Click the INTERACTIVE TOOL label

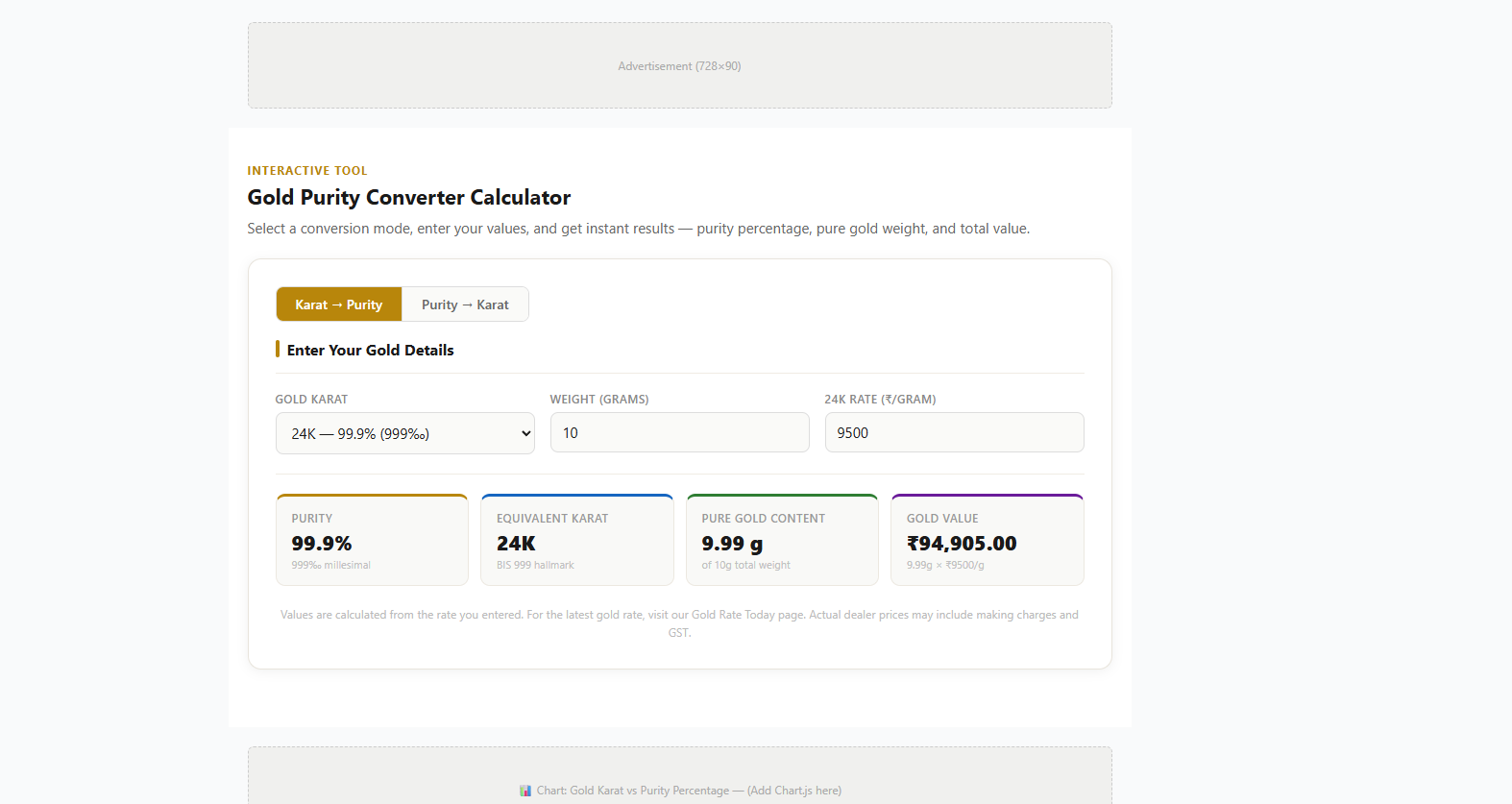pyautogui.click(x=307, y=171)
